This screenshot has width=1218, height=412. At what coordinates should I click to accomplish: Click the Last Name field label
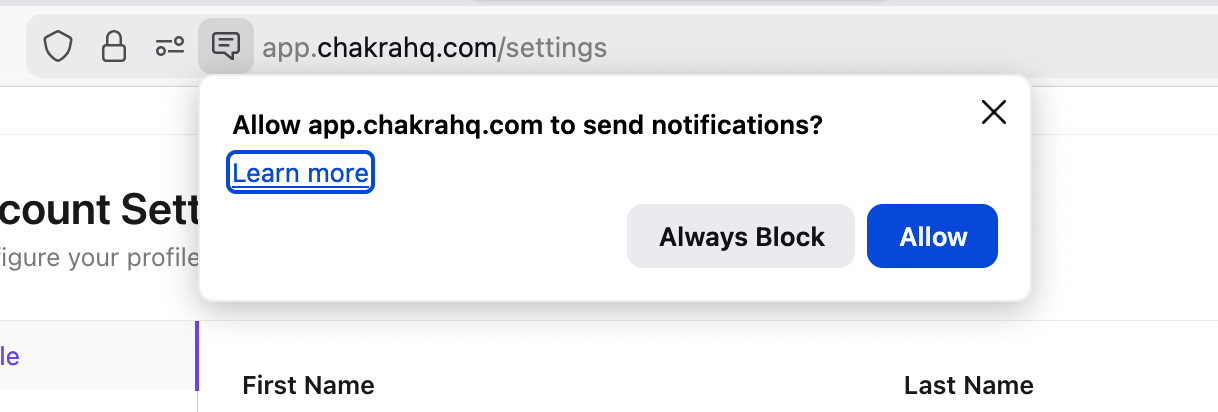click(x=968, y=385)
